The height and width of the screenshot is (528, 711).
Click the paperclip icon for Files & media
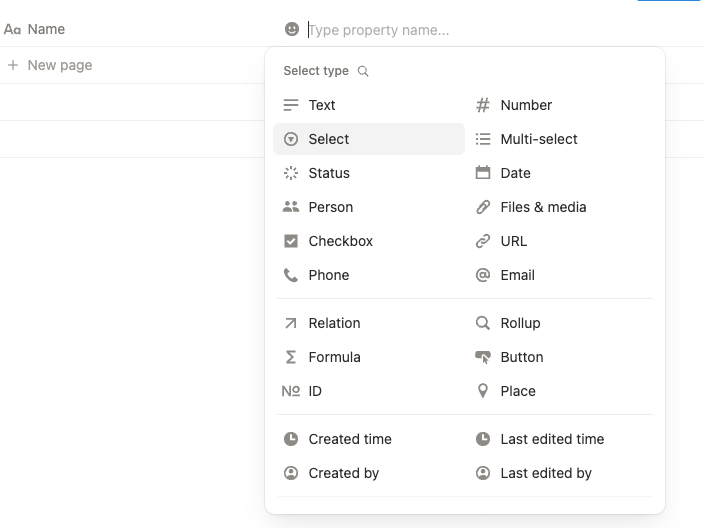click(x=483, y=207)
